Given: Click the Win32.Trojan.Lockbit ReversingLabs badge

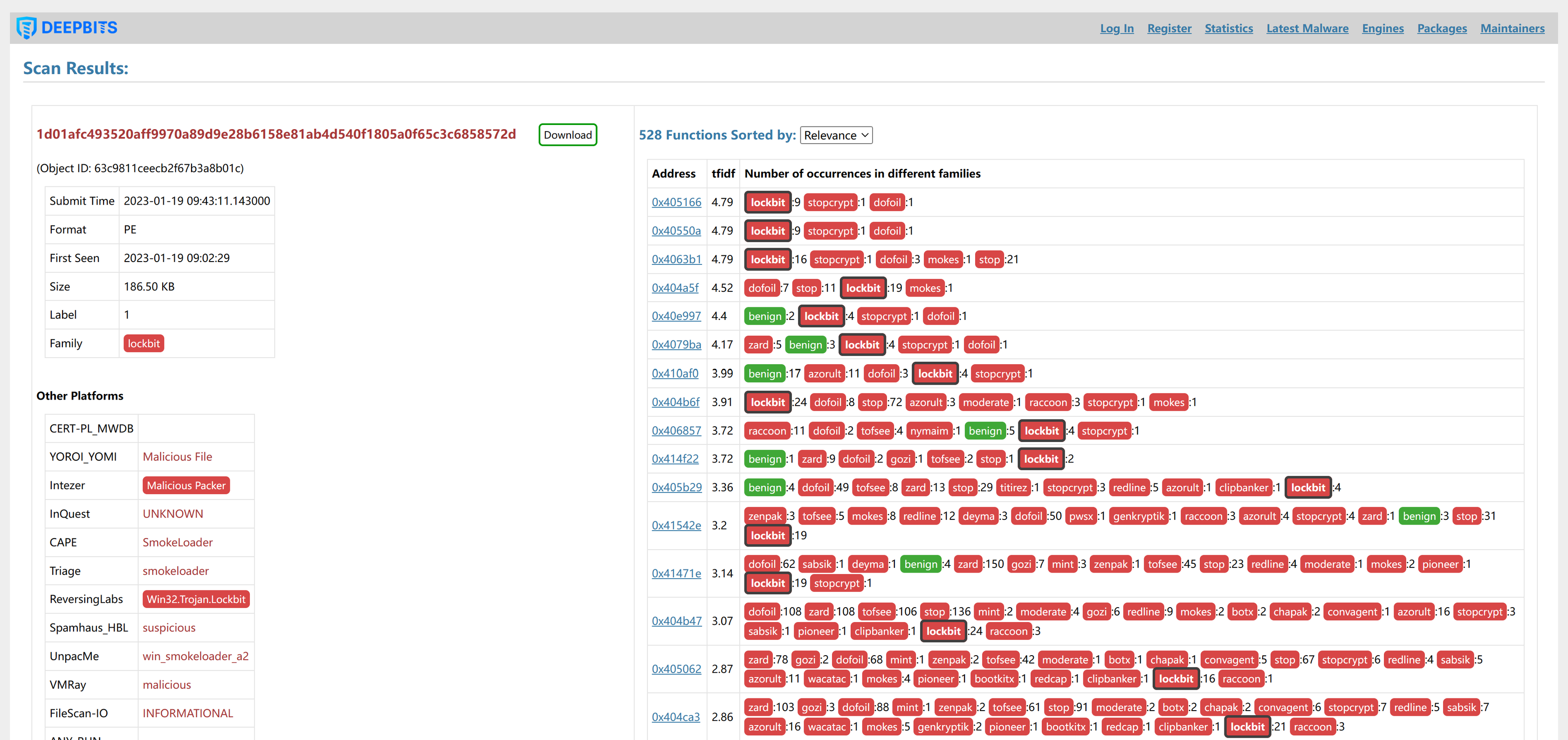Looking at the screenshot, I should (x=196, y=599).
